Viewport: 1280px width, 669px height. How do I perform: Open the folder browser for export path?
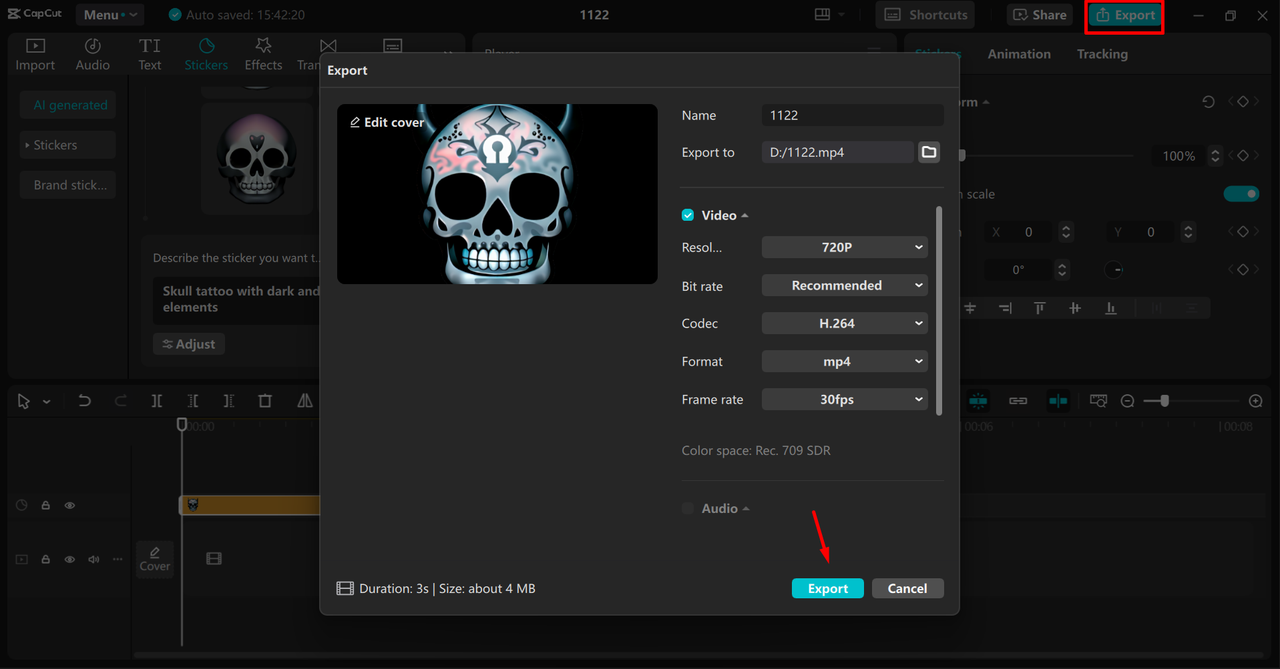pyautogui.click(x=929, y=152)
